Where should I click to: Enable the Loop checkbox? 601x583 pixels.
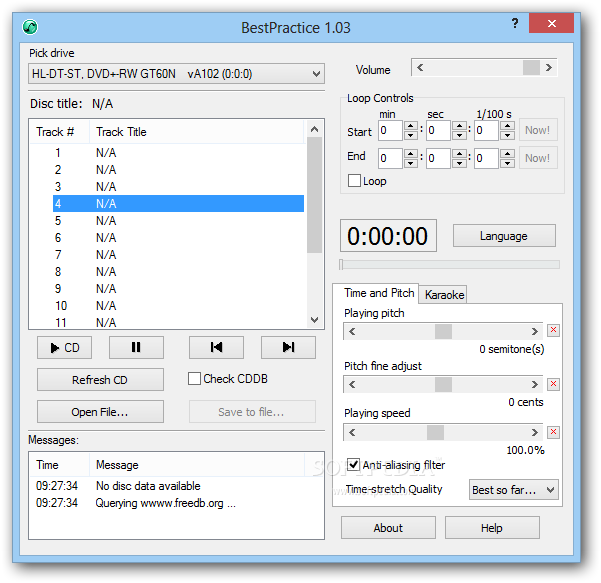pyautogui.click(x=354, y=181)
